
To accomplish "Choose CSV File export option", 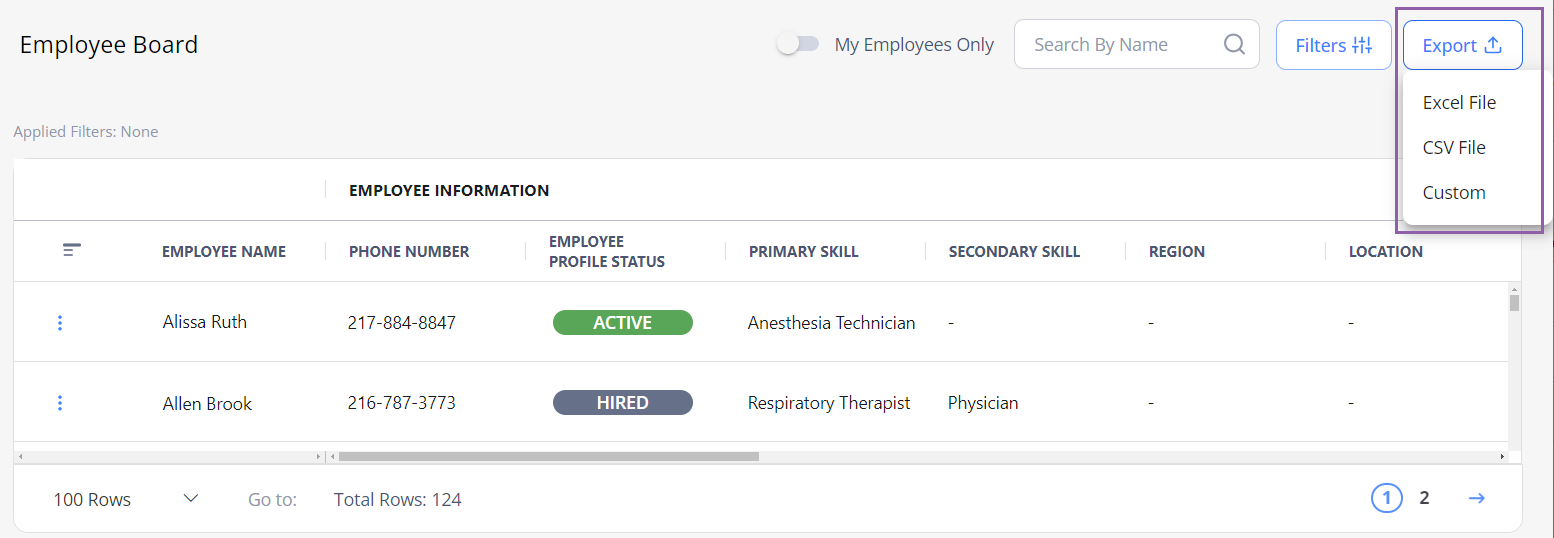I will 1454,147.
